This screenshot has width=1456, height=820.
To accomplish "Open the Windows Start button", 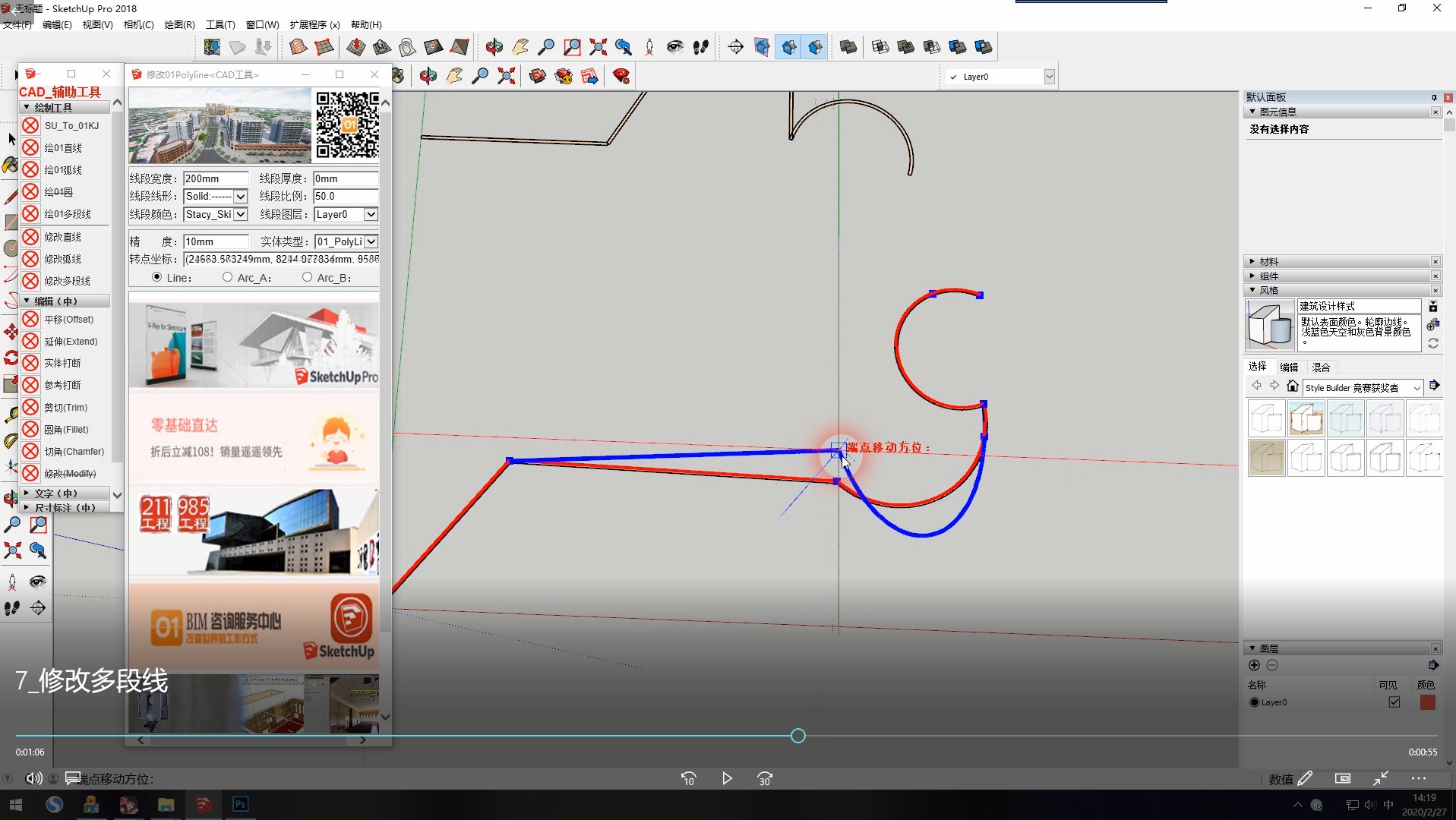I will point(15,805).
